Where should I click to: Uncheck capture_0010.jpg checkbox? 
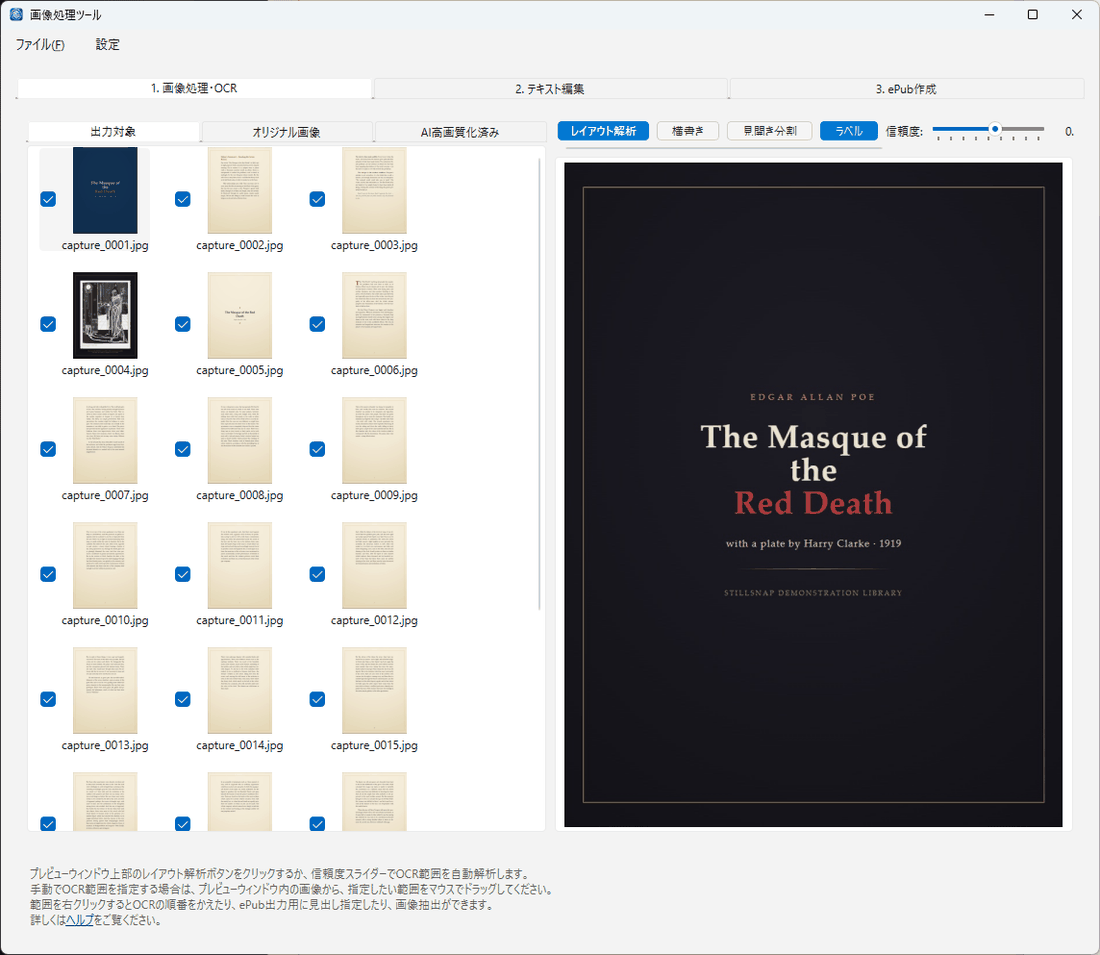point(48,574)
